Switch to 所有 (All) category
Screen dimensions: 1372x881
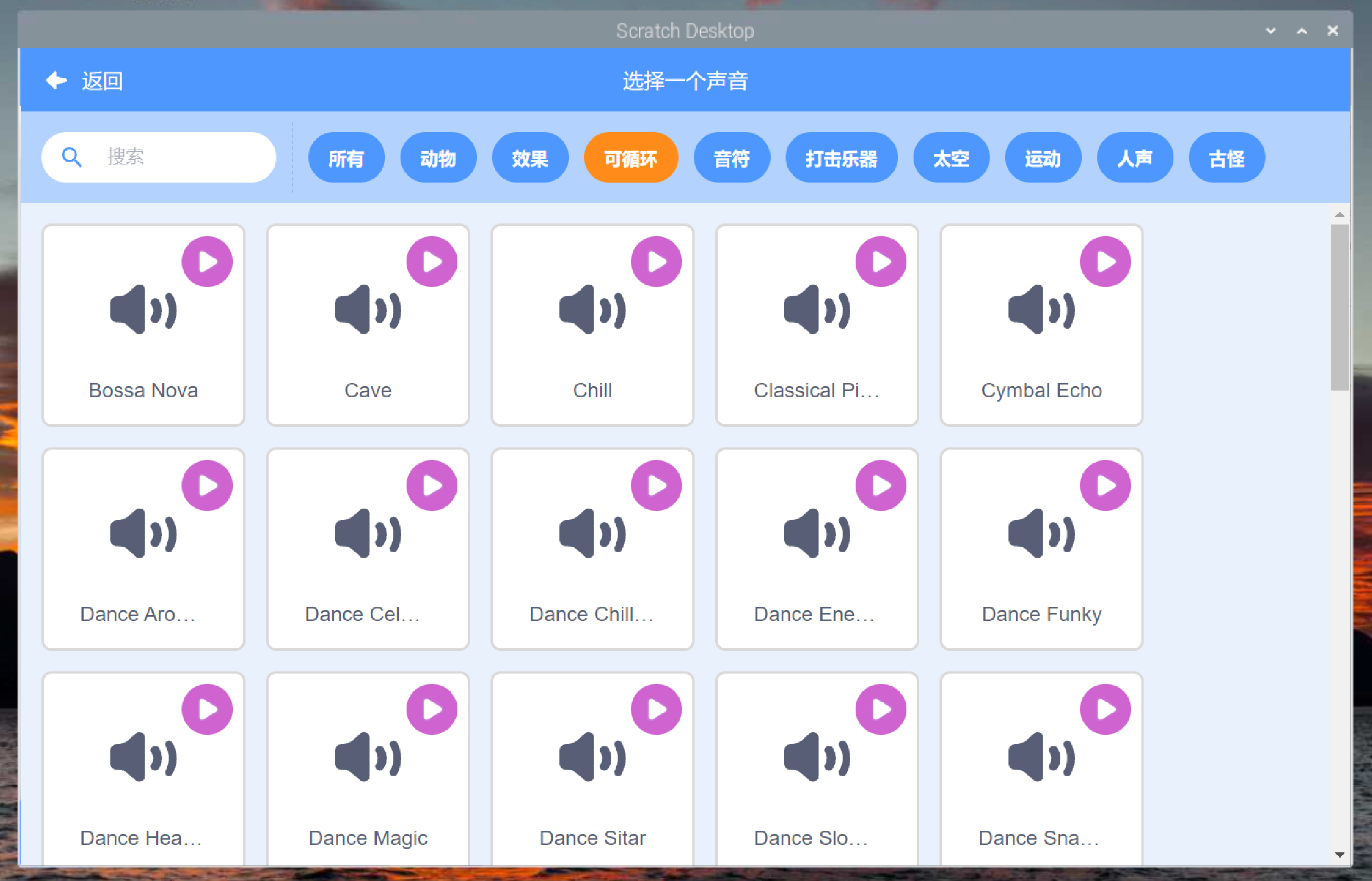coord(346,158)
